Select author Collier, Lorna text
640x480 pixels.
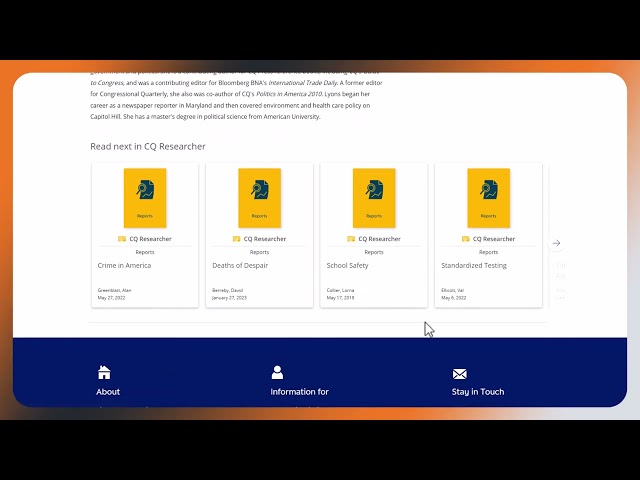[340, 290]
